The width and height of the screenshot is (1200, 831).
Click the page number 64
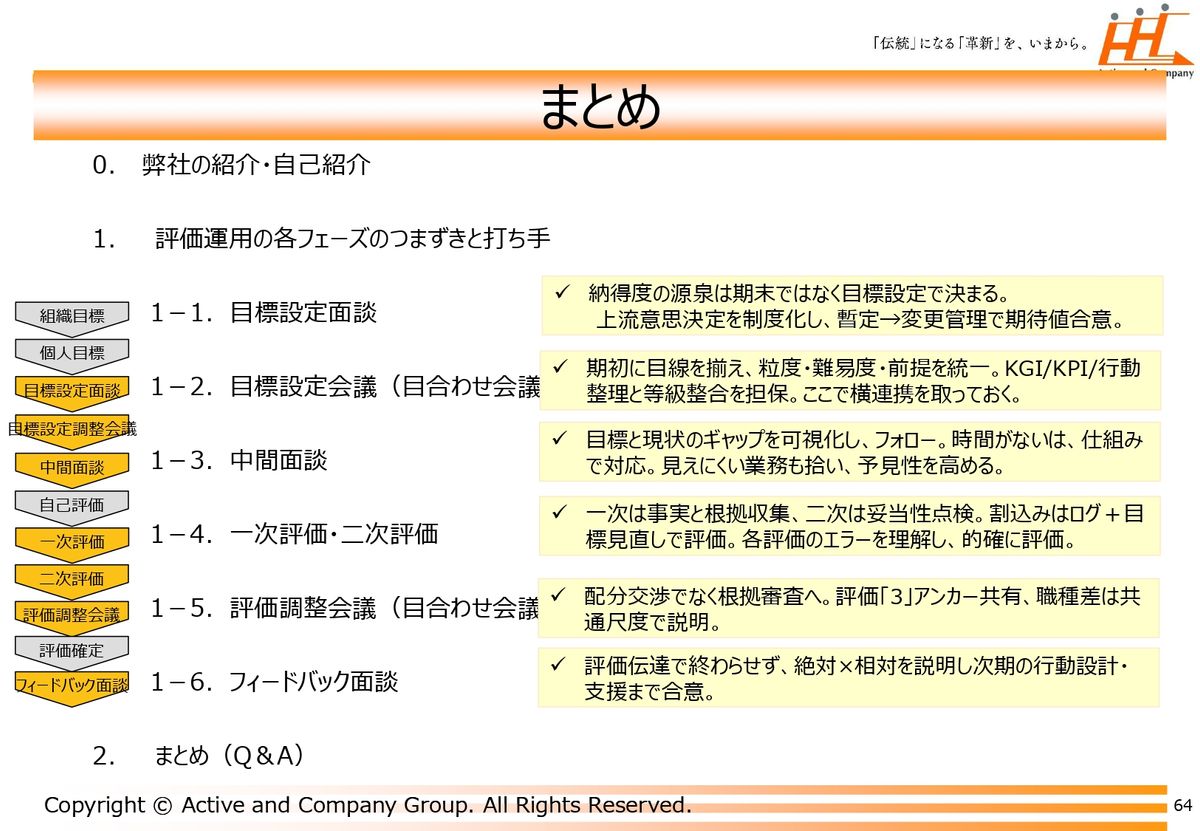pos(1183,806)
